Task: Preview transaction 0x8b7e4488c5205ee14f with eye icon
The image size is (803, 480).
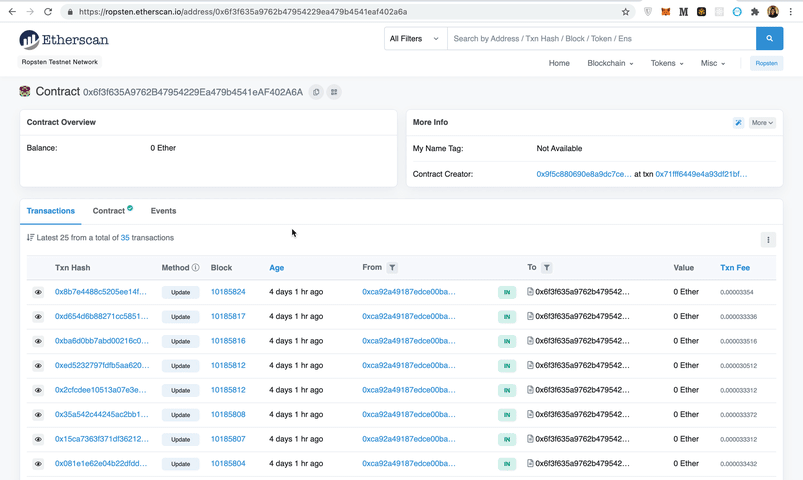Action: (x=38, y=292)
